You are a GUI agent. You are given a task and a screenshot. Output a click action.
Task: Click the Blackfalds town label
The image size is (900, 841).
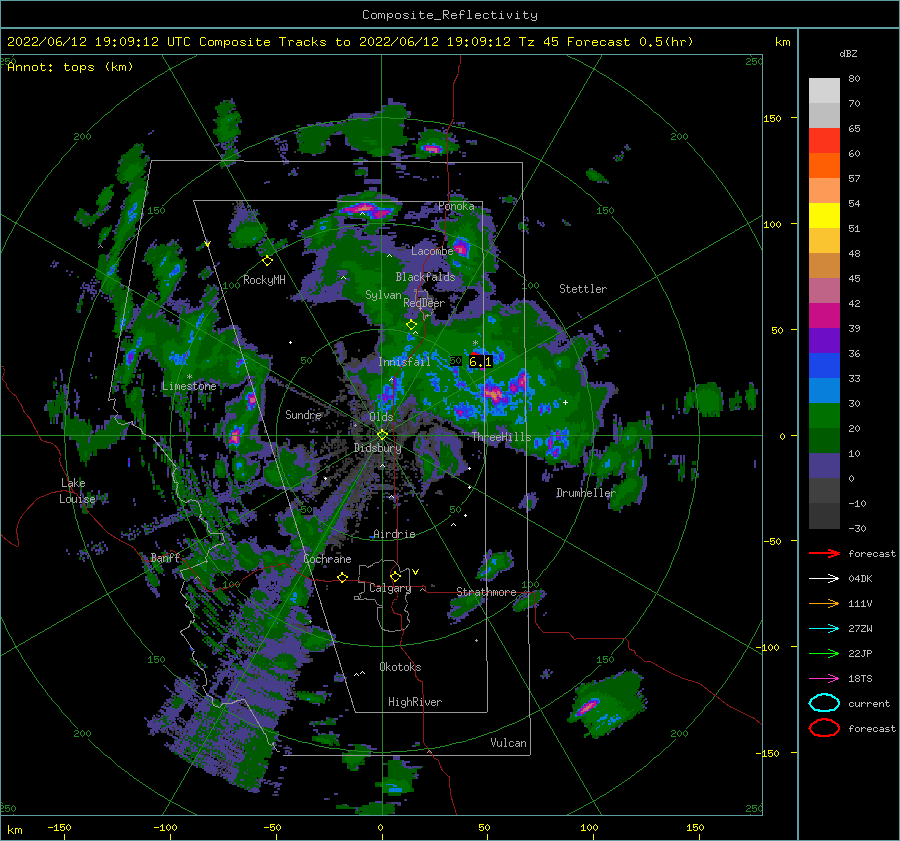[x=425, y=277]
